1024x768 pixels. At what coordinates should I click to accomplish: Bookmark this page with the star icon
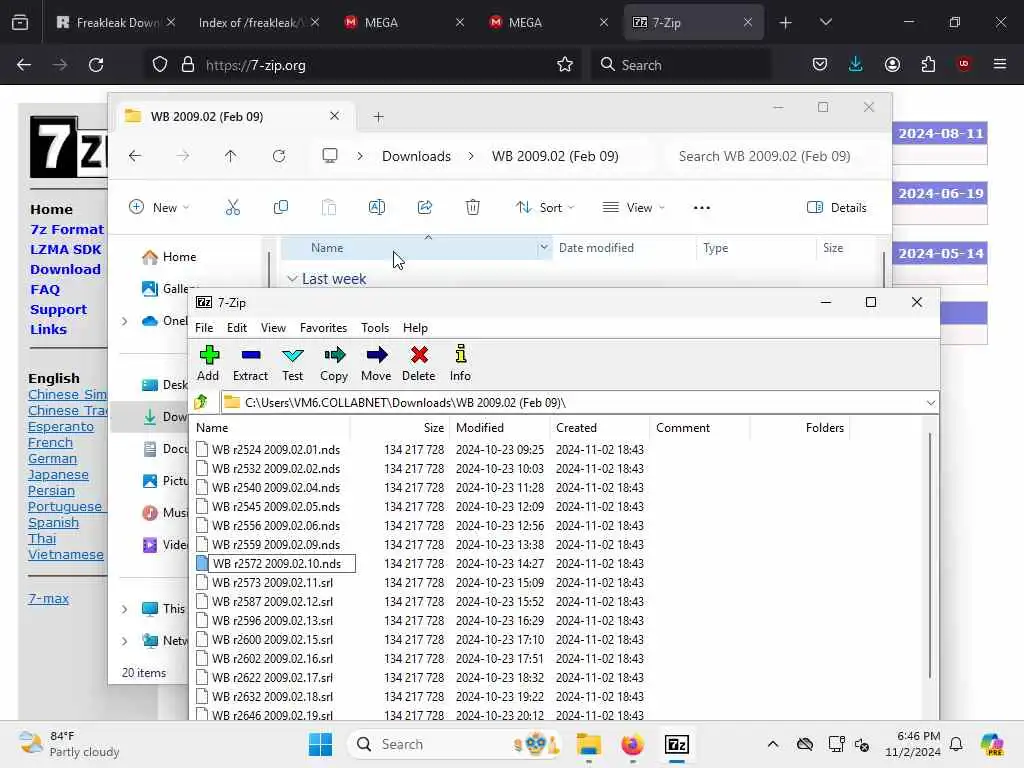(x=565, y=65)
